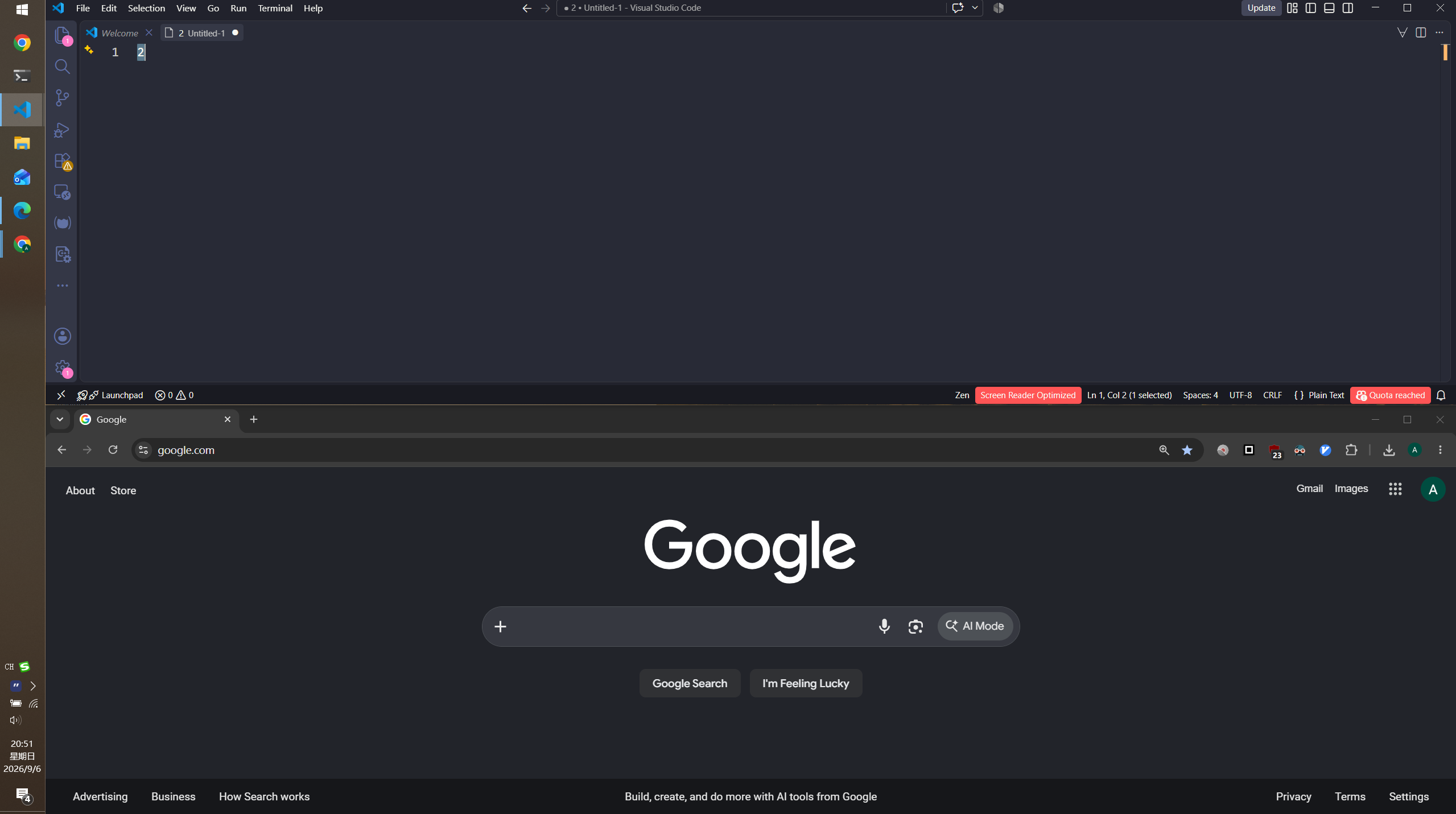Open the remote window indicator in status bar

click(x=61, y=395)
